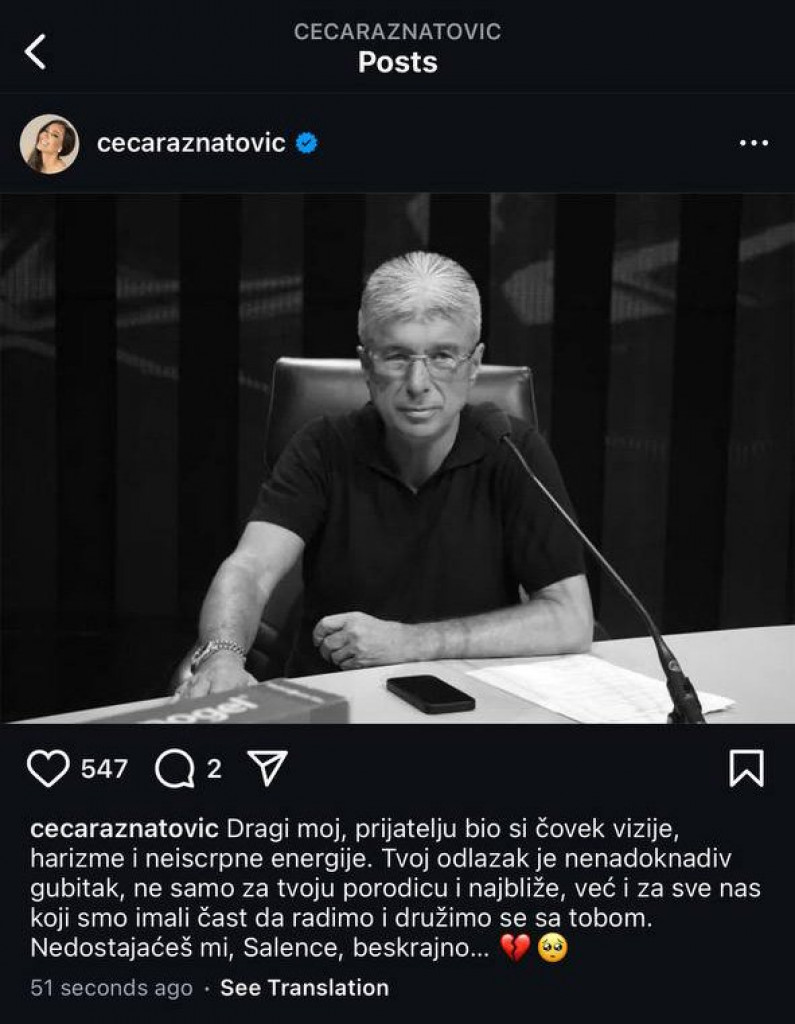View the 547 likes list
795x1024 pixels.
tap(104, 769)
